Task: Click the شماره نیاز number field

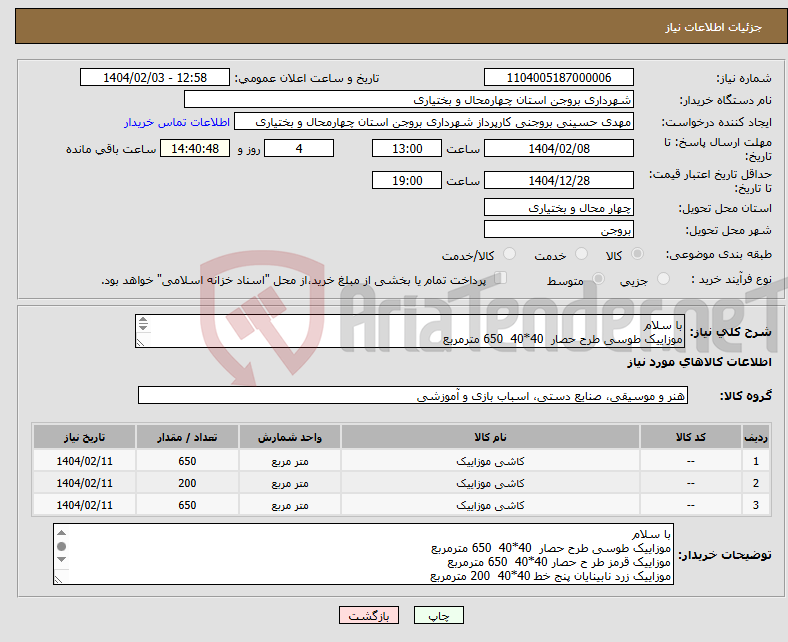Action: [x=558, y=77]
